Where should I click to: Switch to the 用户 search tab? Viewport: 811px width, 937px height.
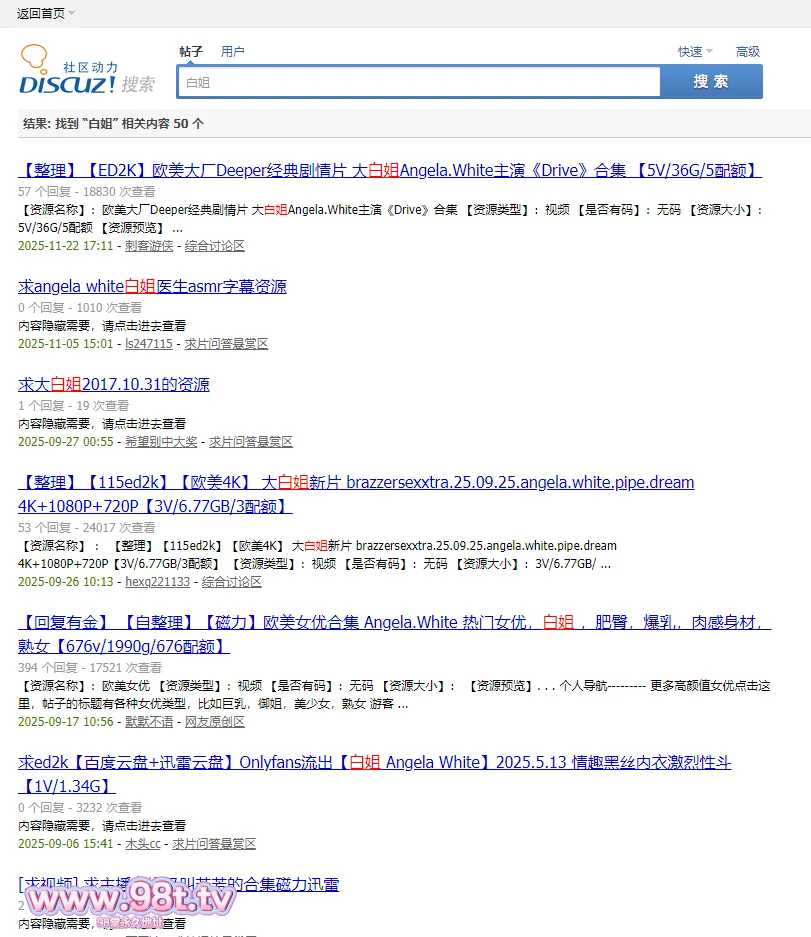coord(232,51)
